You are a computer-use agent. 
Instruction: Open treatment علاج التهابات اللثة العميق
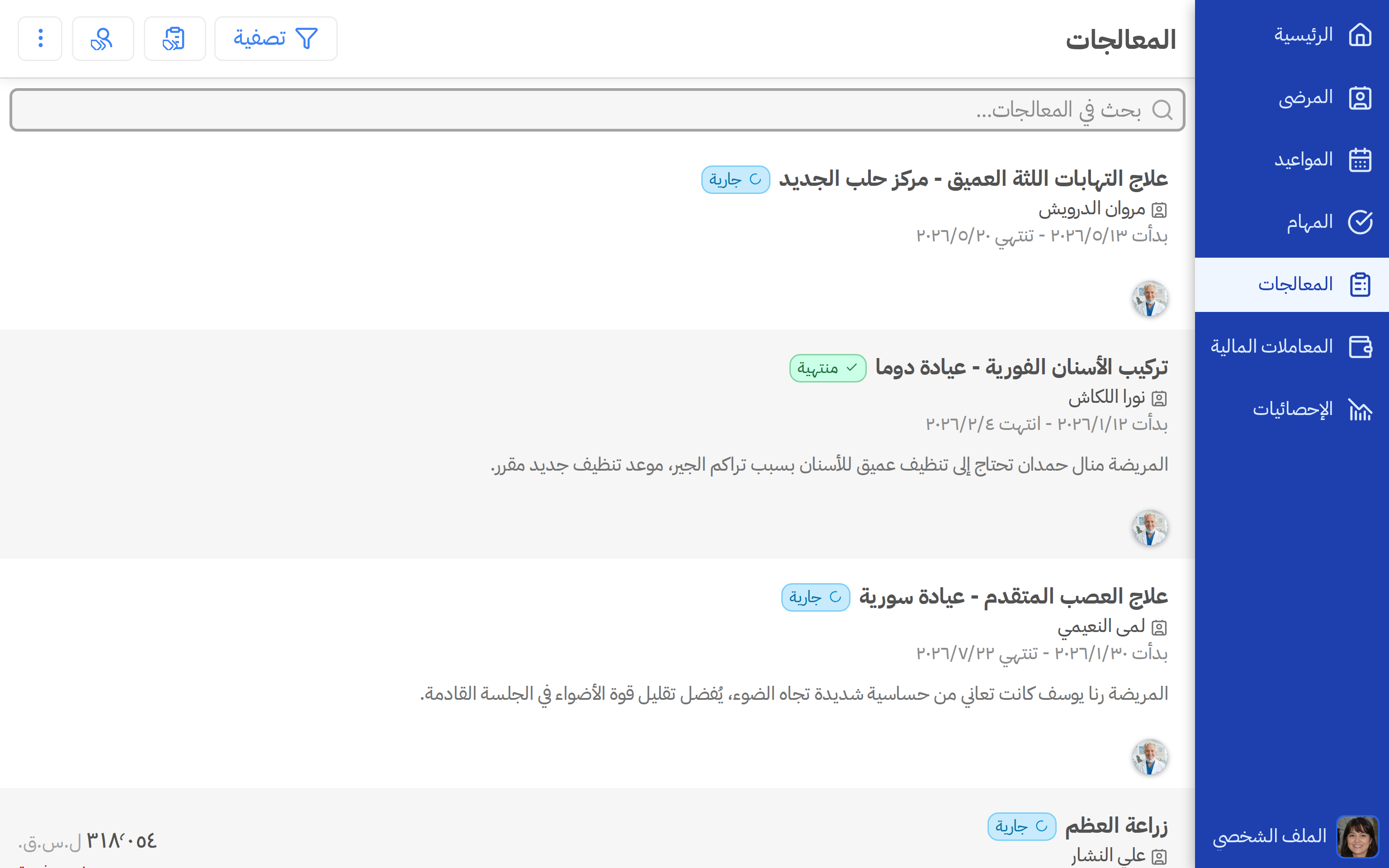(973, 179)
